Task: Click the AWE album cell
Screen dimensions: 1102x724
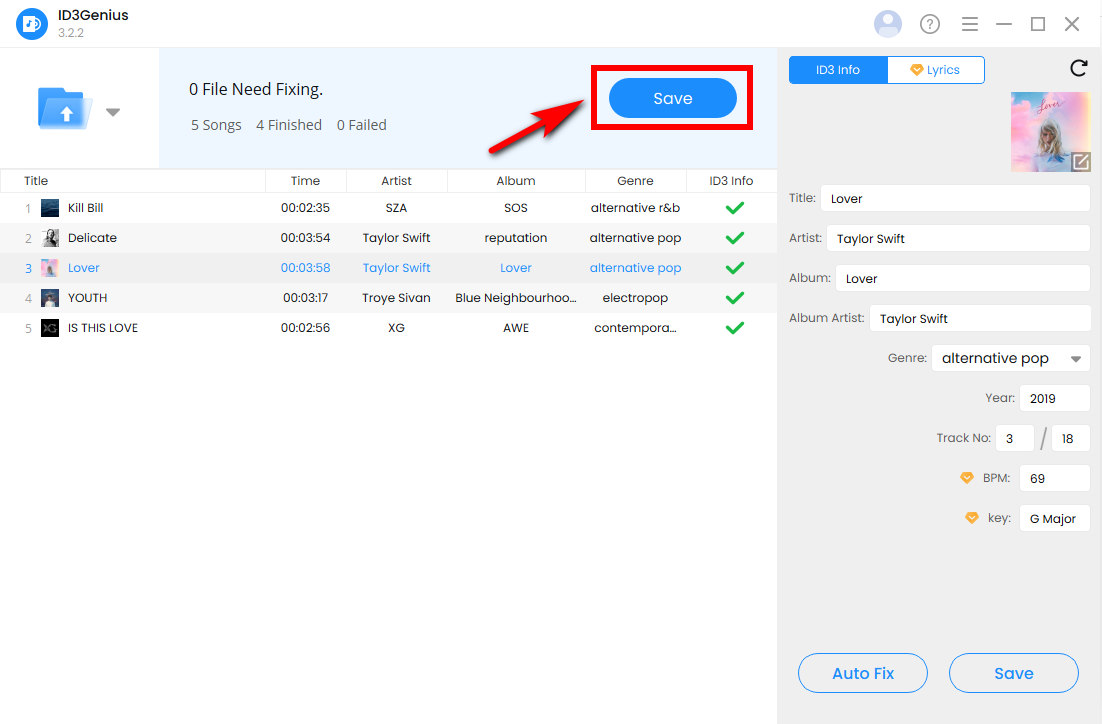Action: 516,328
